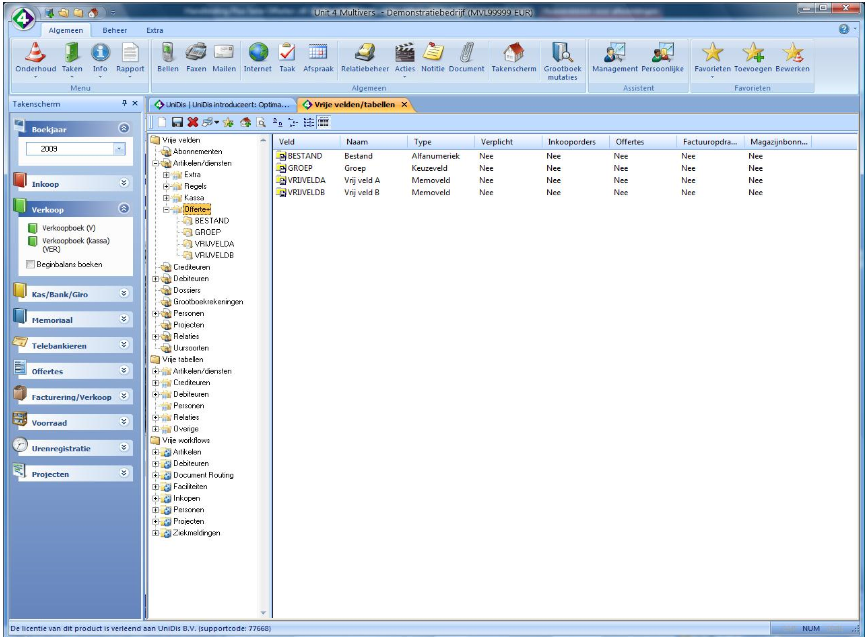This screenshot has width=865, height=637.
Task: Click the New blank page toolbar icon
Action: point(162,122)
